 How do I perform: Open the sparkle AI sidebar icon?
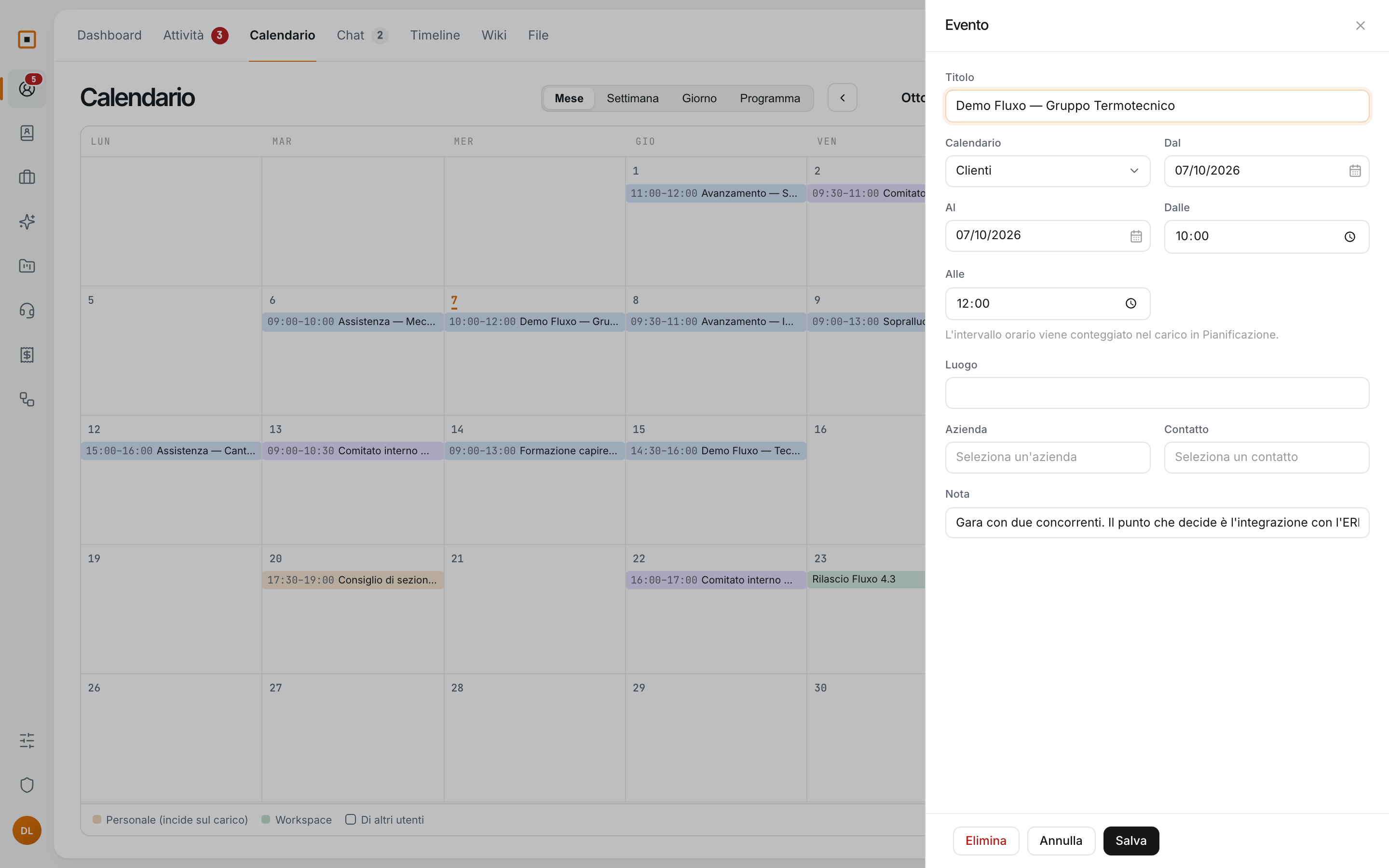click(27, 222)
